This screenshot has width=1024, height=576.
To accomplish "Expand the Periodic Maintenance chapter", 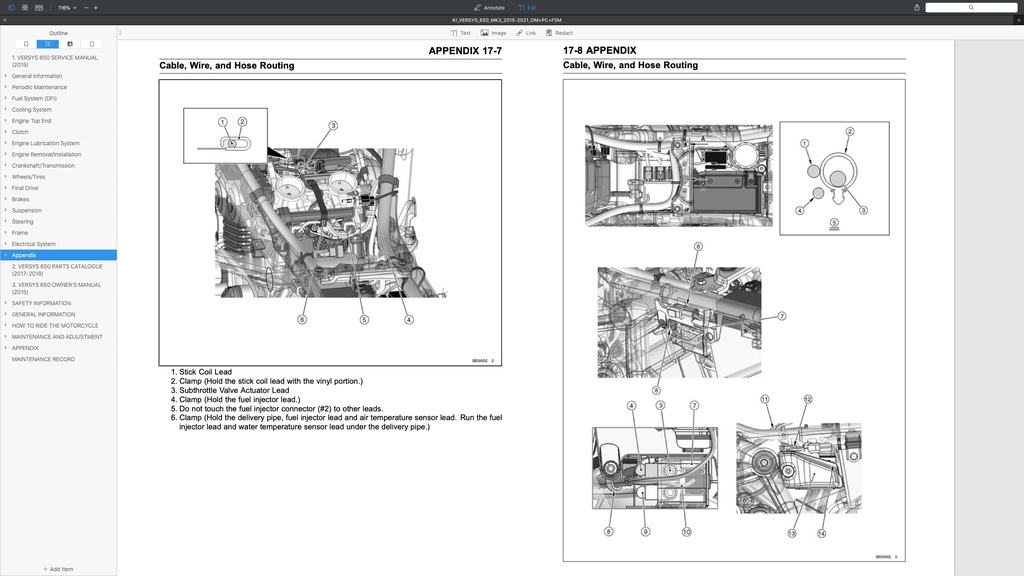I will pos(5,87).
